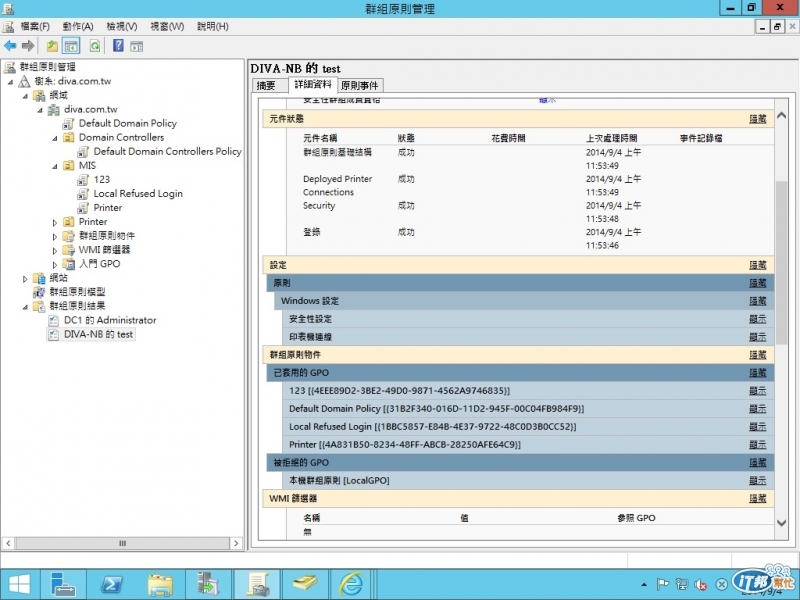The image size is (800, 600).
Task: Select the Default Domain Controllers Policy item
Action: pyautogui.click(x=167, y=151)
